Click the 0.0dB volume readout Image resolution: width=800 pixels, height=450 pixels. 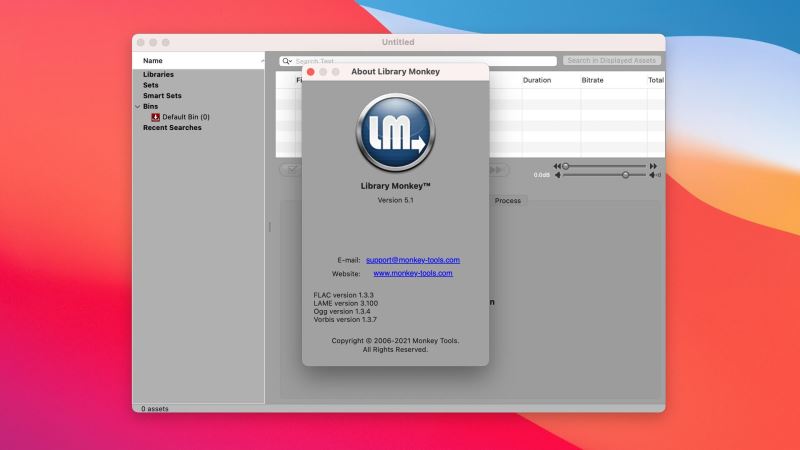542,175
